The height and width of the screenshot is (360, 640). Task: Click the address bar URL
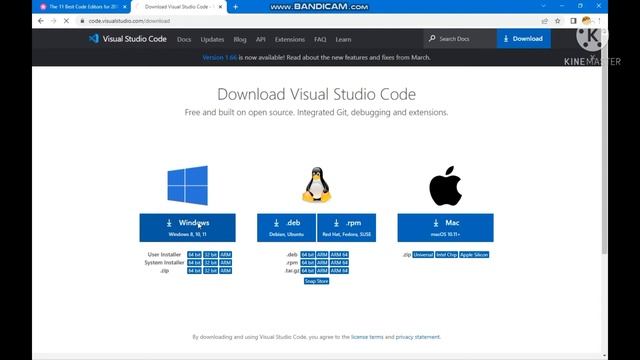(x=129, y=21)
